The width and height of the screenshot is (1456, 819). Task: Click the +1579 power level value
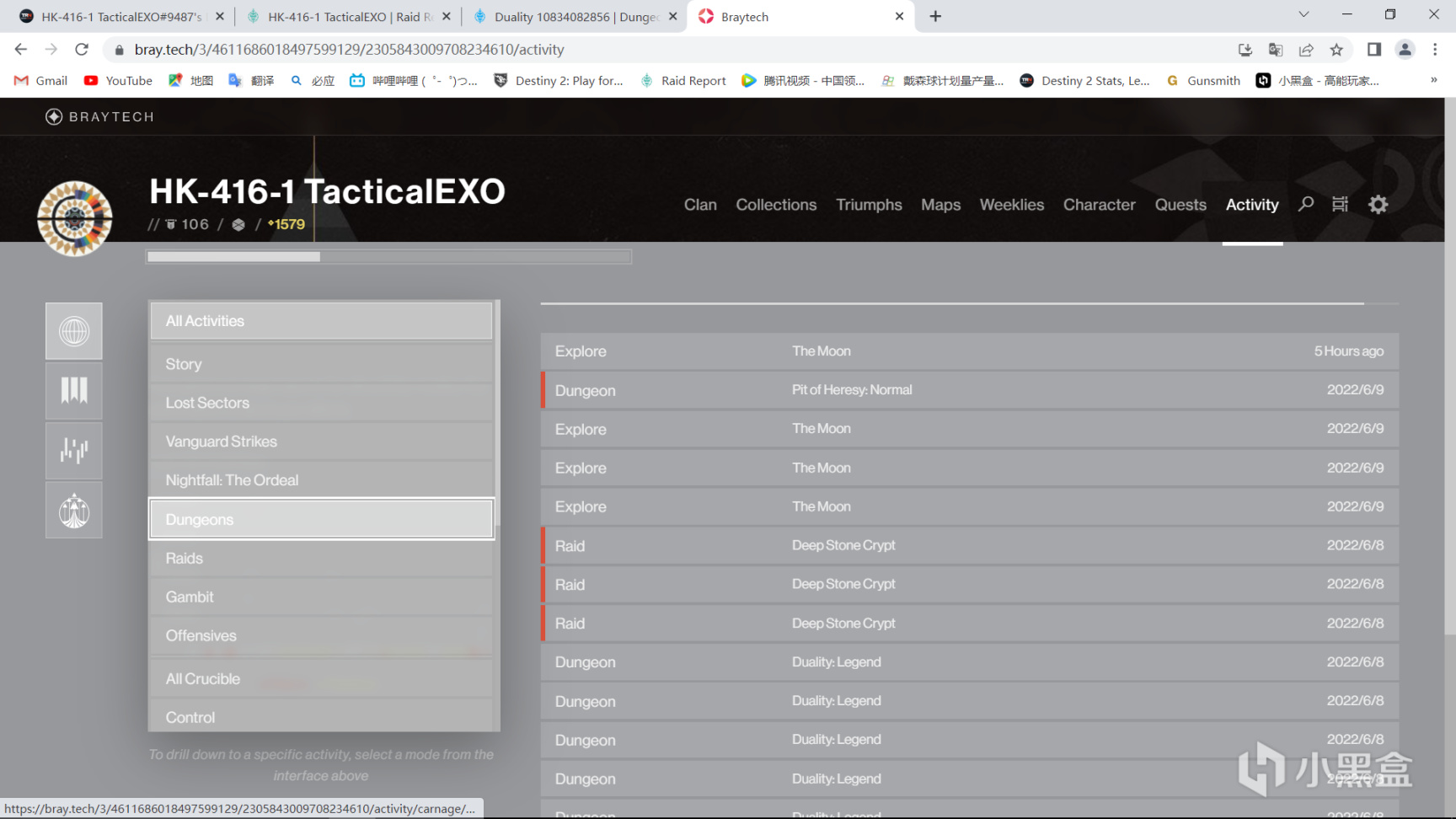tap(286, 224)
